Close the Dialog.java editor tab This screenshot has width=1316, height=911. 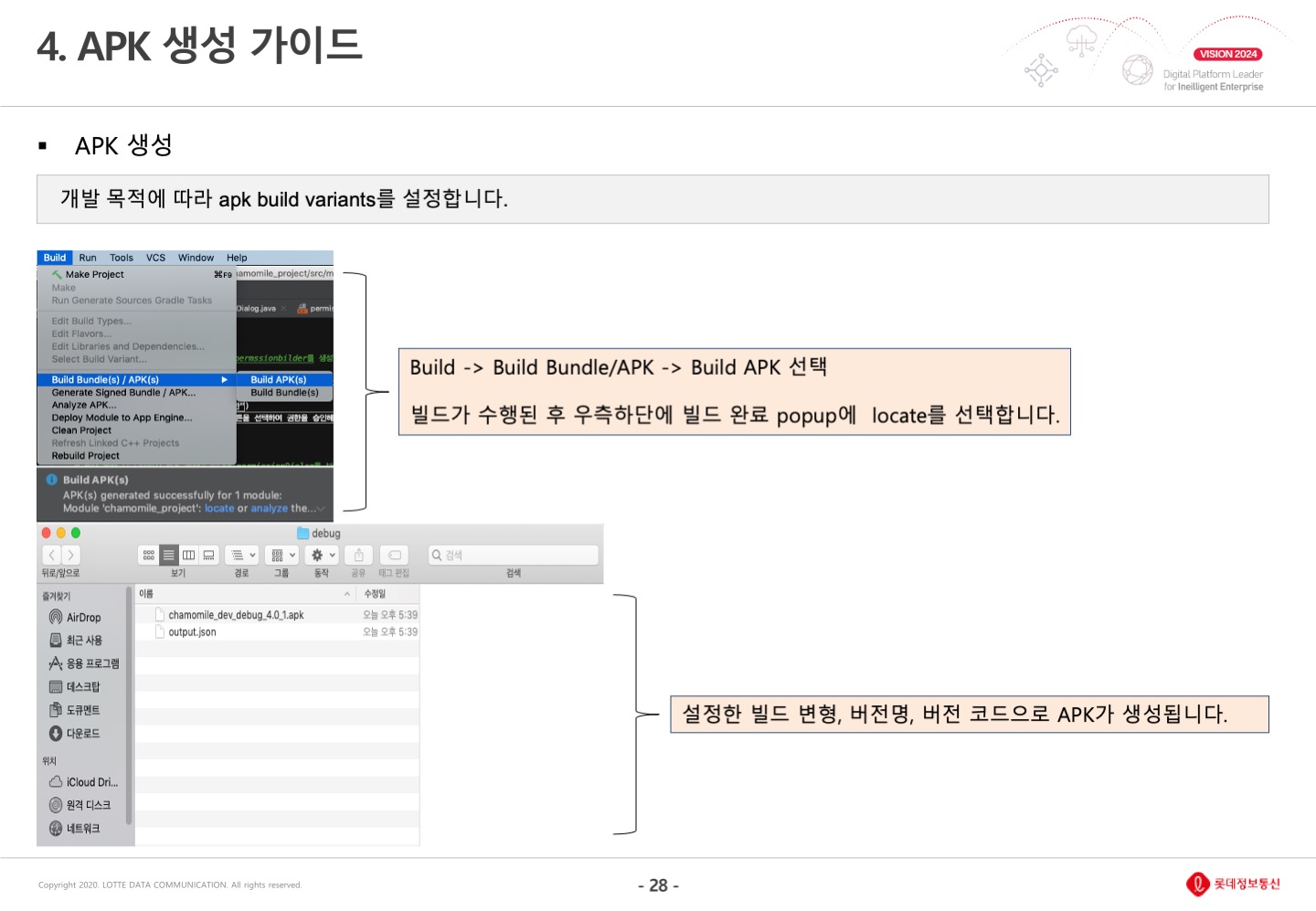pos(283,309)
